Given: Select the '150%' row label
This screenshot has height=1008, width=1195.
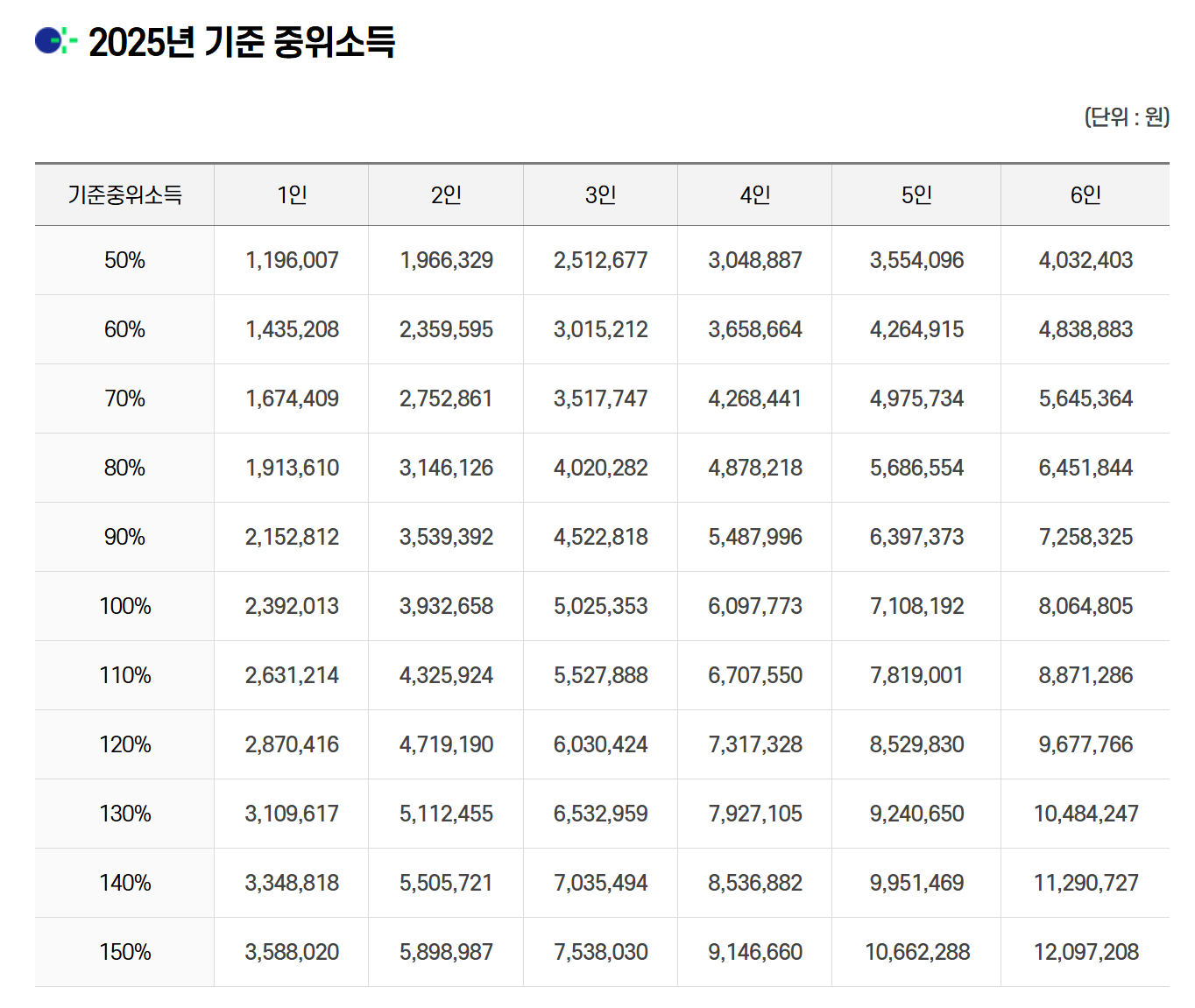Looking at the screenshot, I should coord(124,952).
